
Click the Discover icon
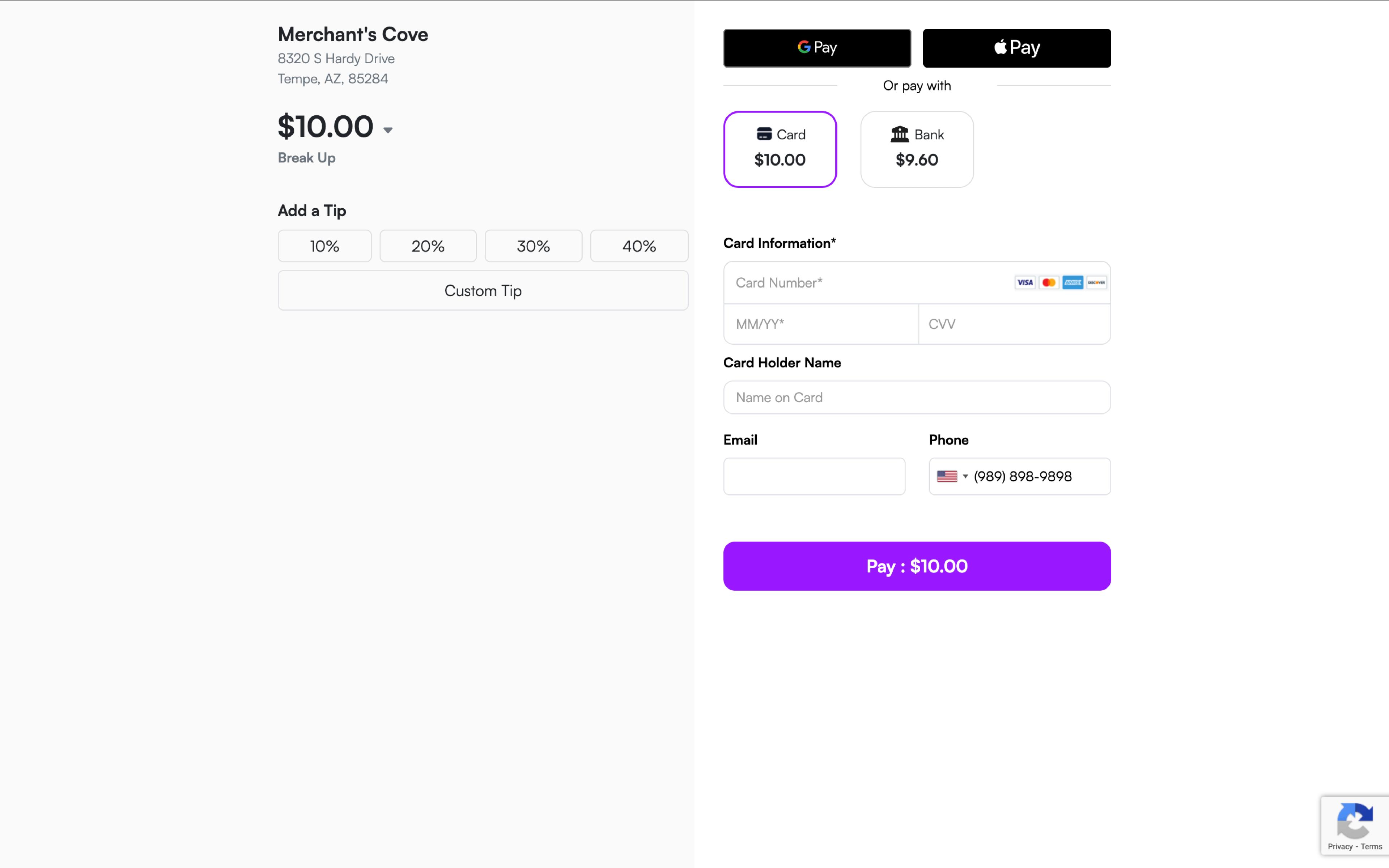1096,282
